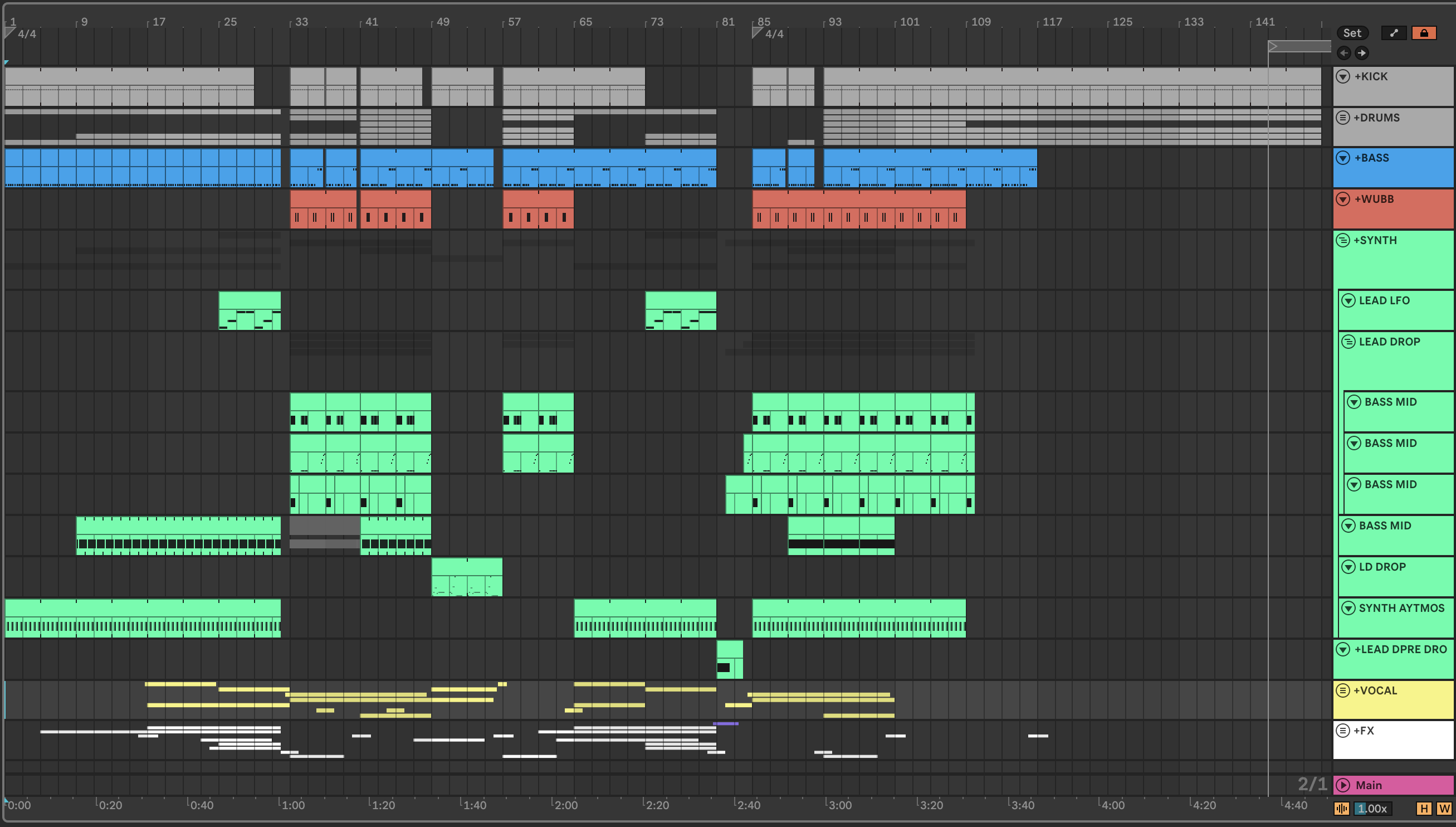Viewport: 1456px width, 827px height.
Task: Click the loop brace in ruler
Action: [x=1299, y=46]
